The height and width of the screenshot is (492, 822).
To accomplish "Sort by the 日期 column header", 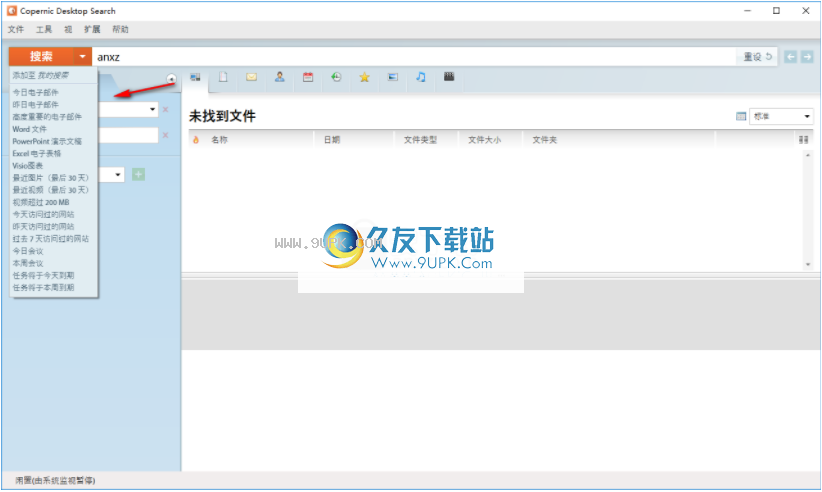I will [x=332, y=140].
